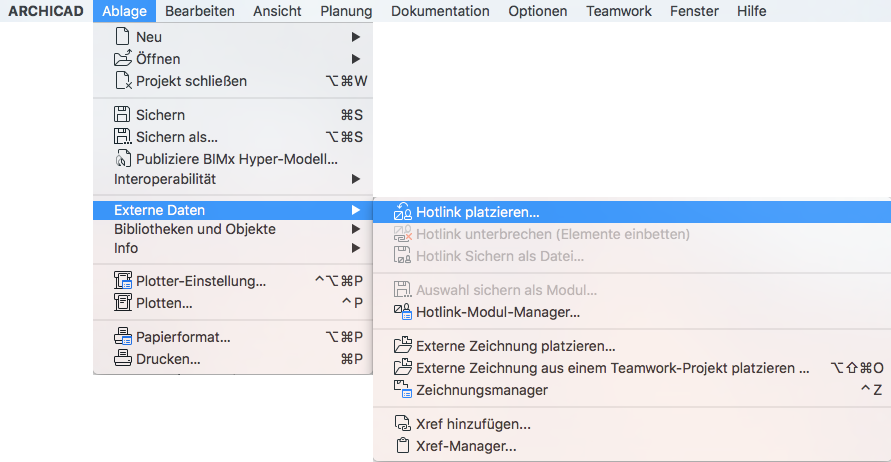Click the Plotter-Einstellung icon

click(123, 281)
